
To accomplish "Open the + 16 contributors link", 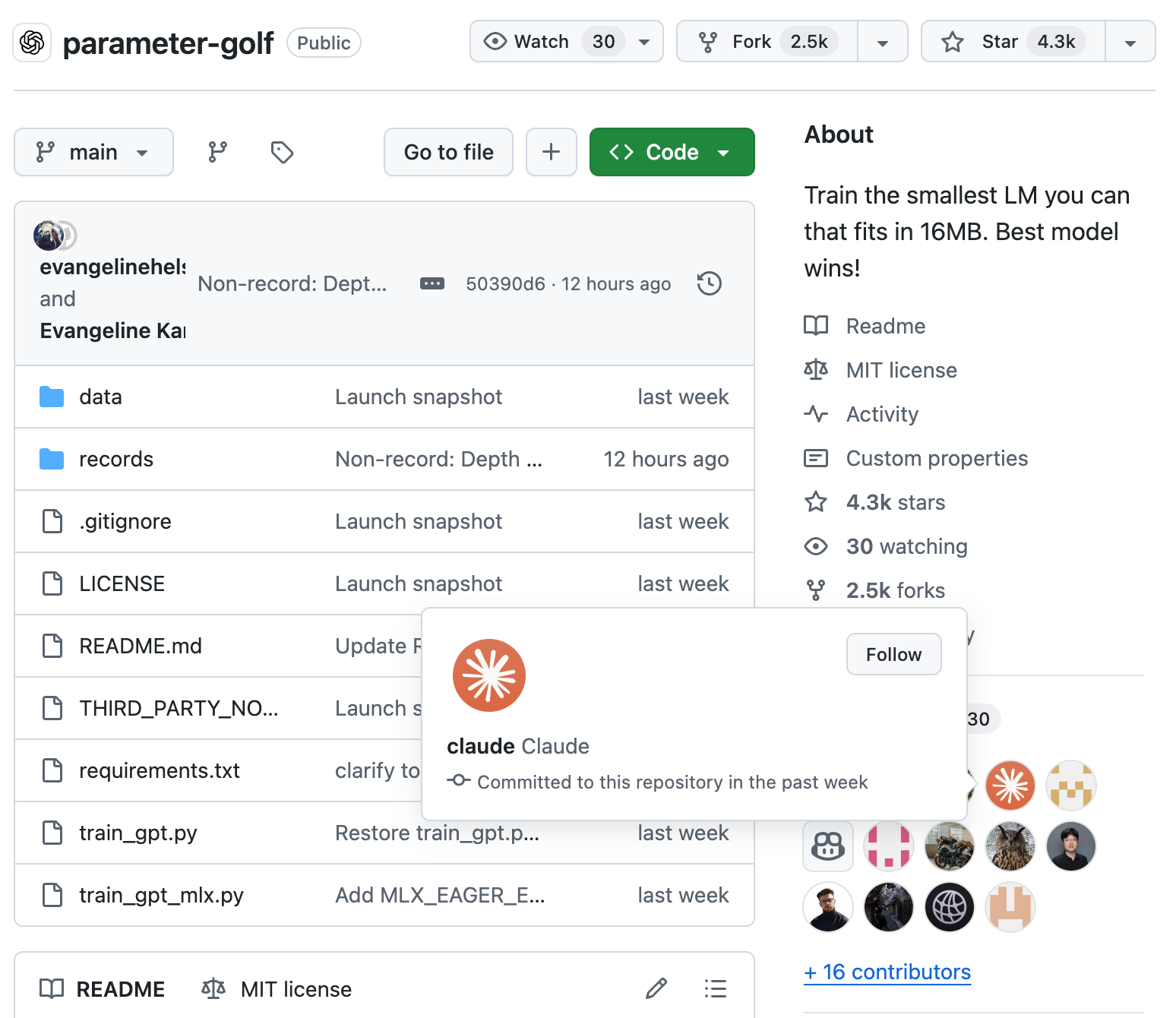I will click(887, 972).
